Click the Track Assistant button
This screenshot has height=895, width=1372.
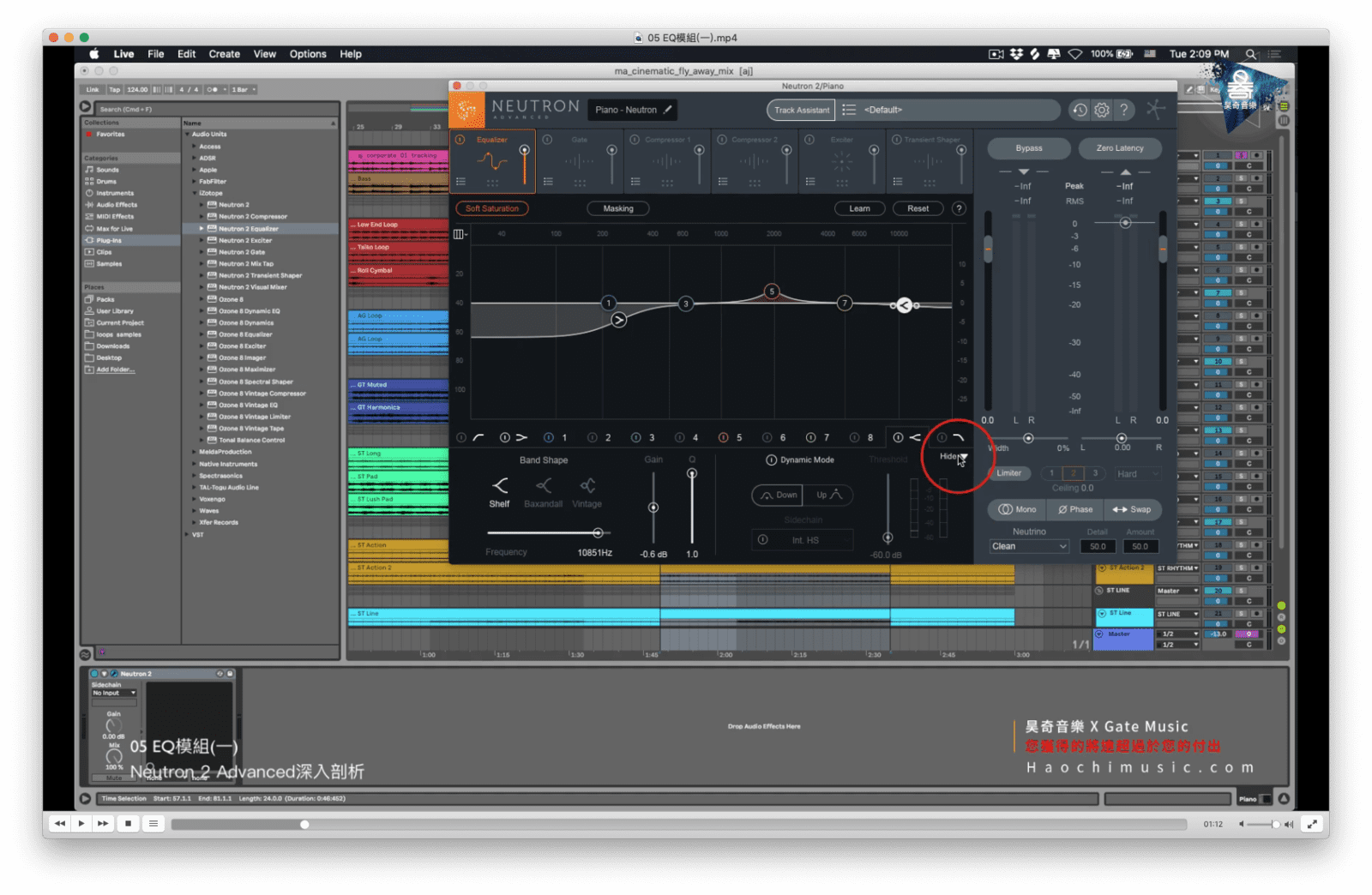click(x=801, y=110)
